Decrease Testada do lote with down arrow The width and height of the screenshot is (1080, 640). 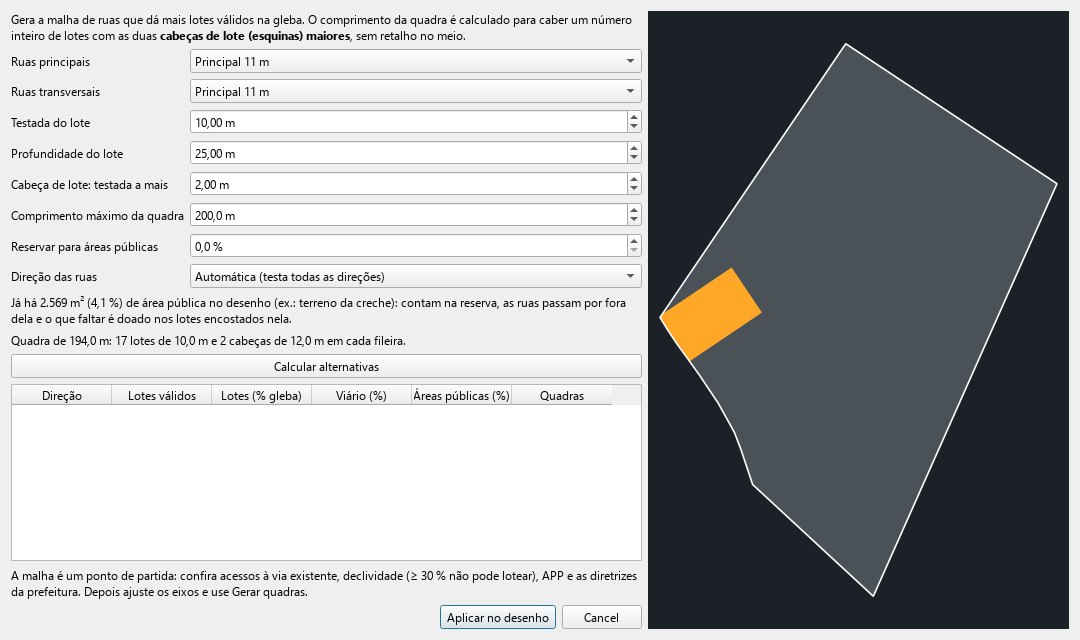[634, 127]
